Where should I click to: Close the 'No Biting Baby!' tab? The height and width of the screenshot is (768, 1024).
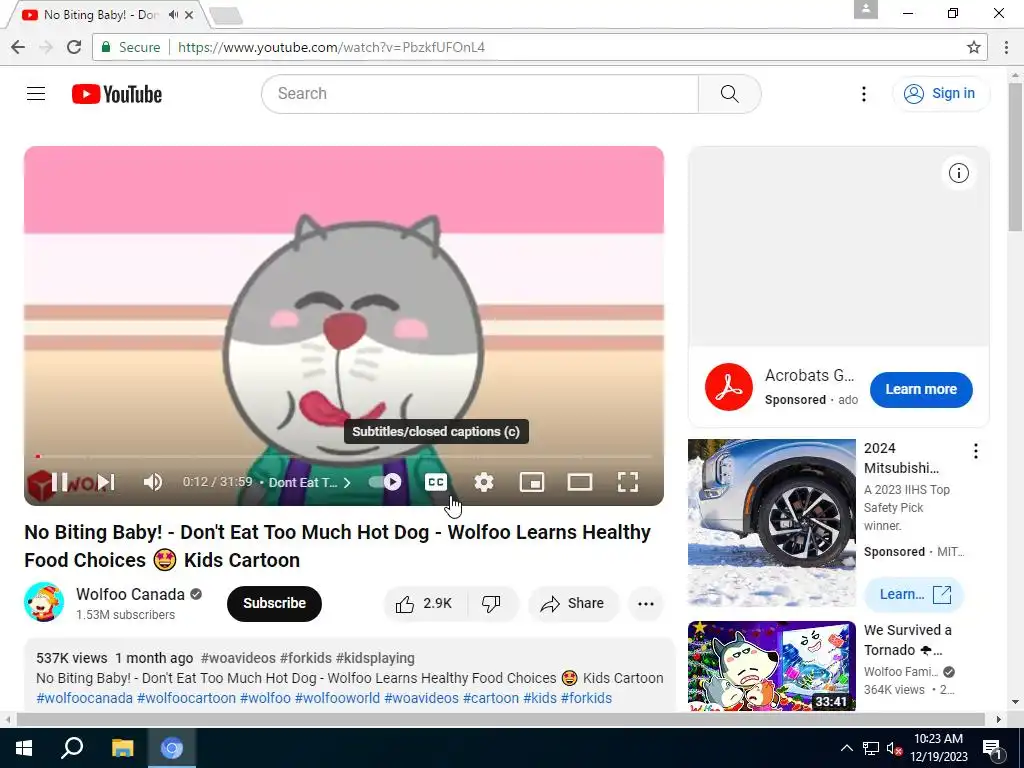tap(189, 14)
